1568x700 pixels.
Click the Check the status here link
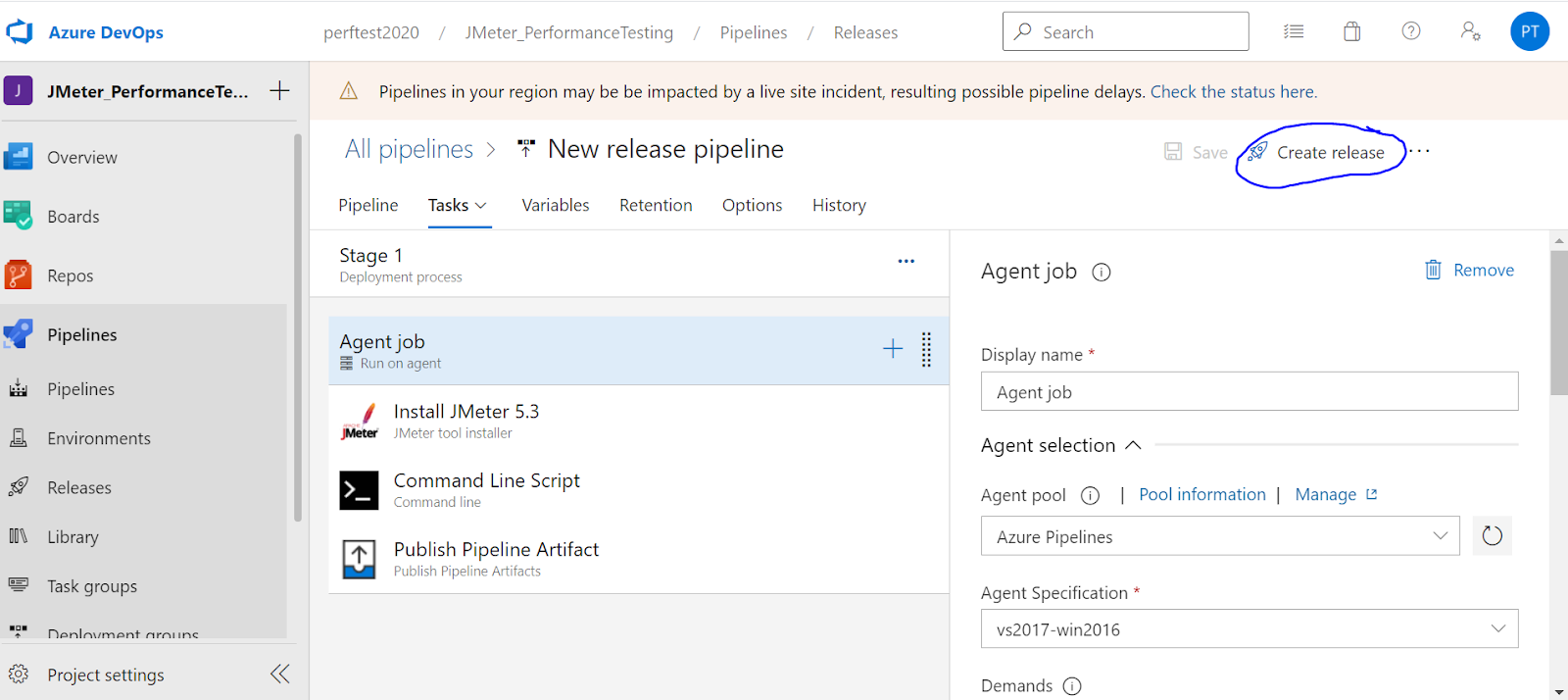pos(1234,91)
